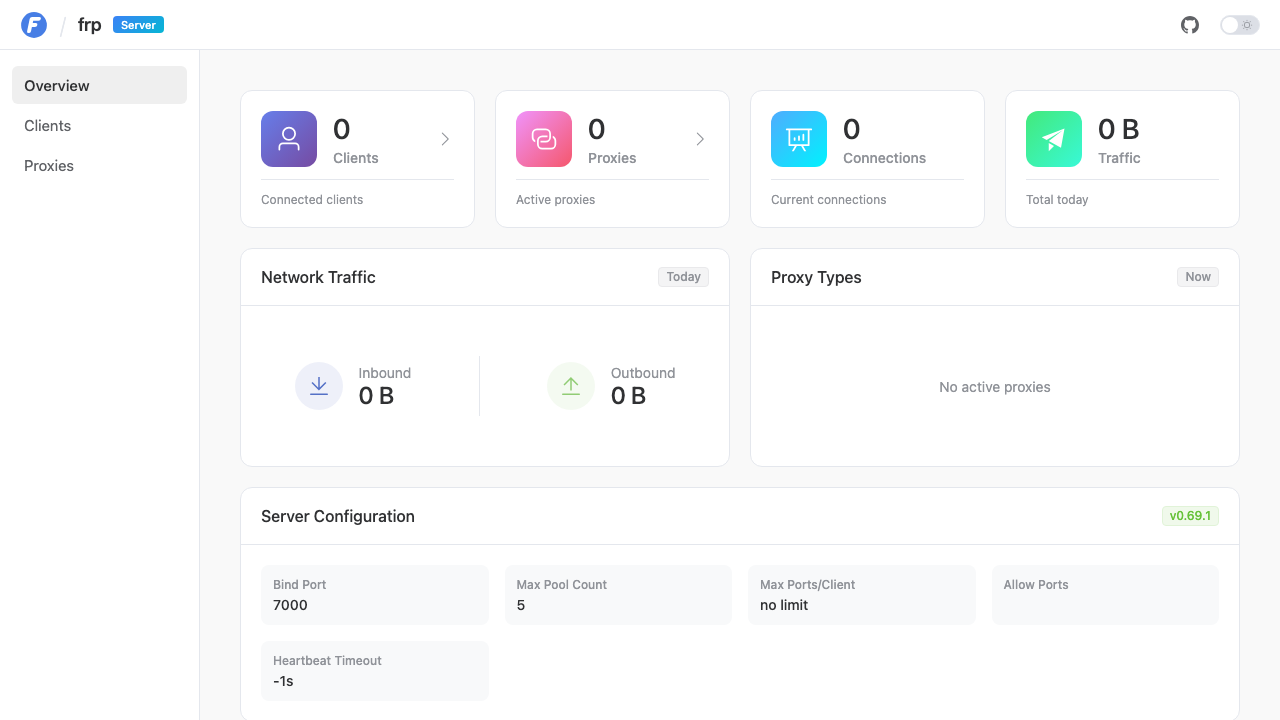Click the Now tag on Proxy Types
Viewport: 1280px width, 720px height.
tap(1198, 277)
